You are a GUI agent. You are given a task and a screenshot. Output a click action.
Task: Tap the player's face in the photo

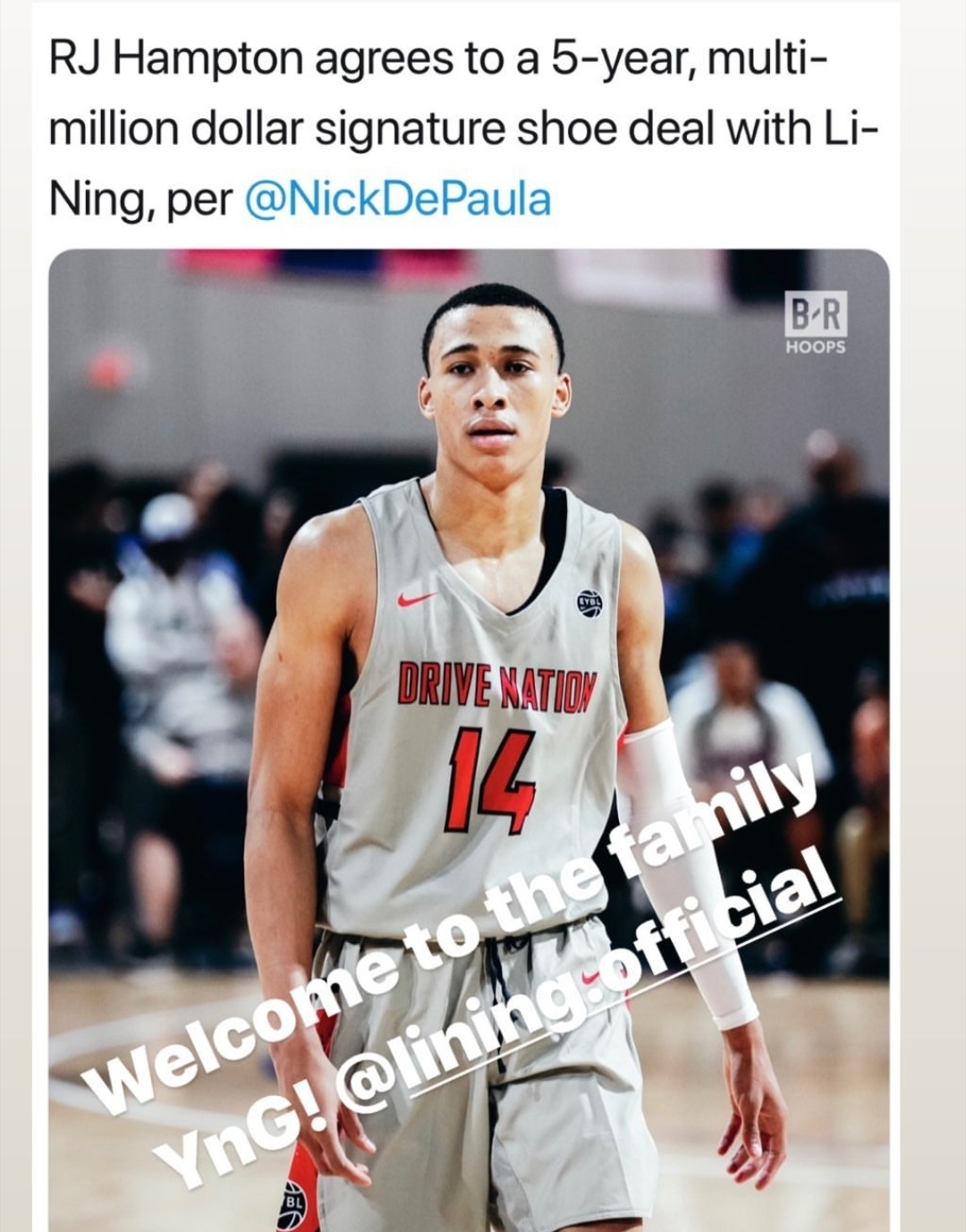pyautogui.click(x=492, y=394)
